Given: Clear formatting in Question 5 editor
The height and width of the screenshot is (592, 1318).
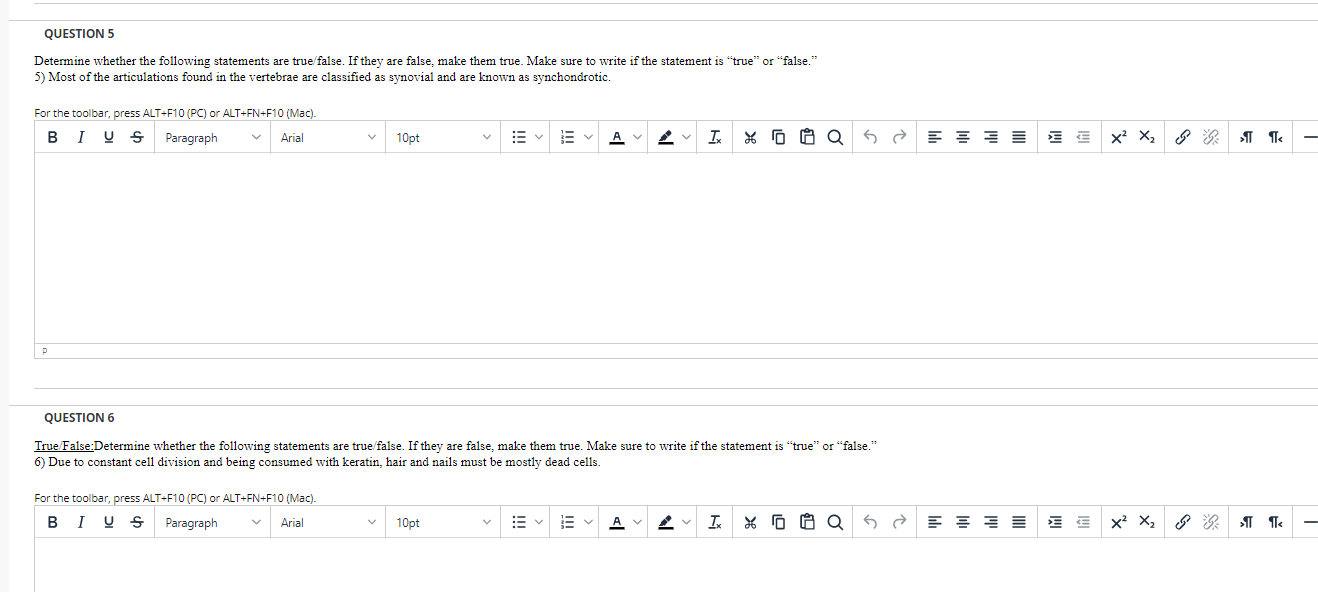Looking at the screenshot, I should coord(716,138).
